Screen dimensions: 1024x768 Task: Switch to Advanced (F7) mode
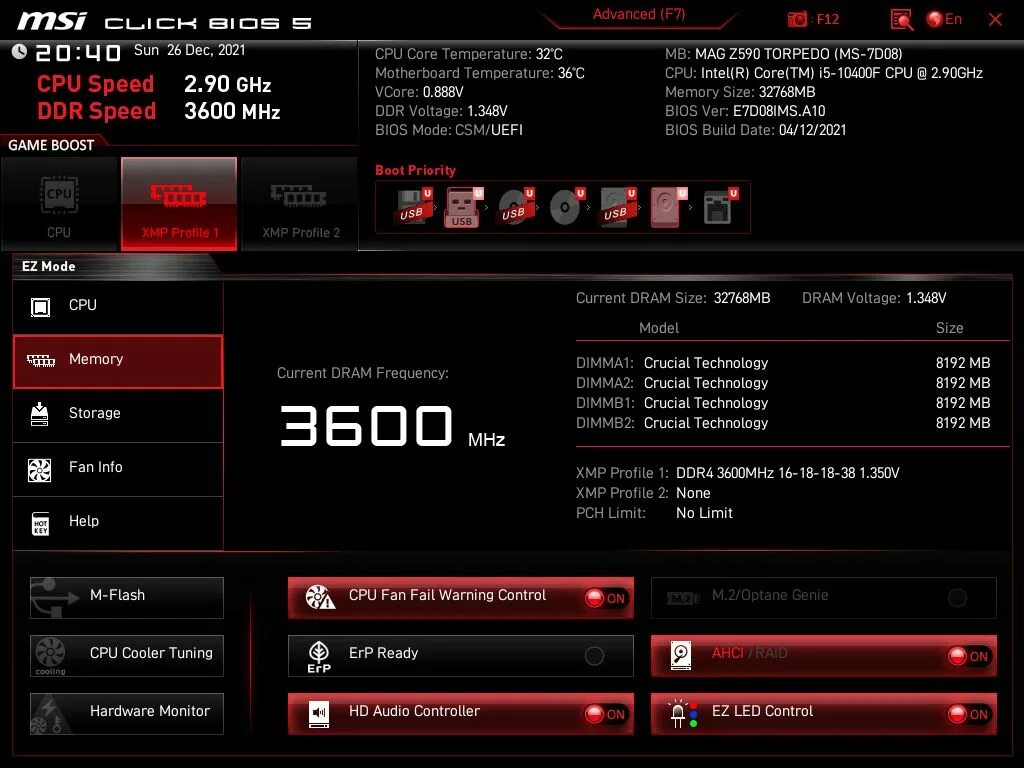(639, 14)
